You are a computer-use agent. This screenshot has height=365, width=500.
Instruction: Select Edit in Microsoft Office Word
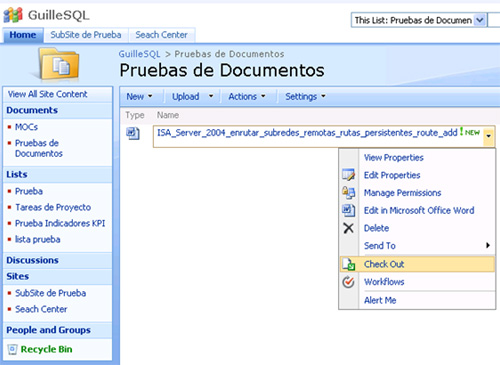[419, 210]
